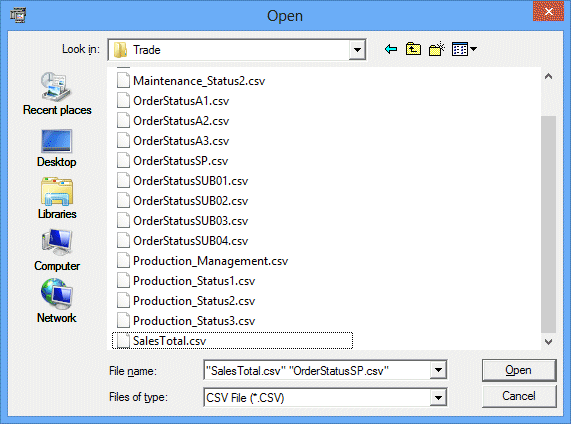The width and height of the screenshot is (571, 424).
Task: Expand the Look in folder dropdown
Action: (x=357, y=50)
